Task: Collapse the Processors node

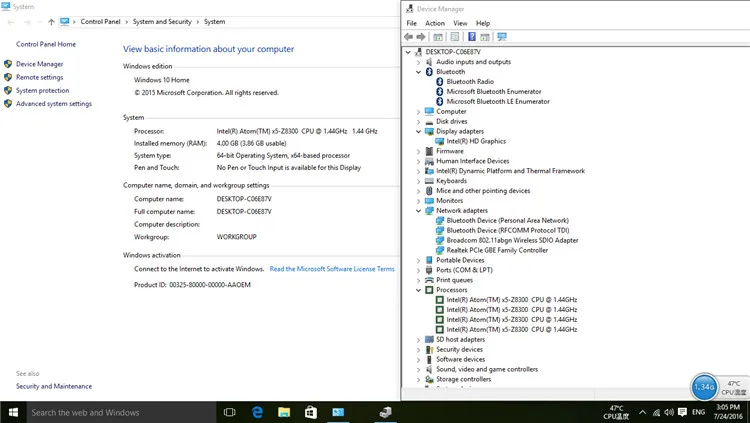Action: point(419,290)
